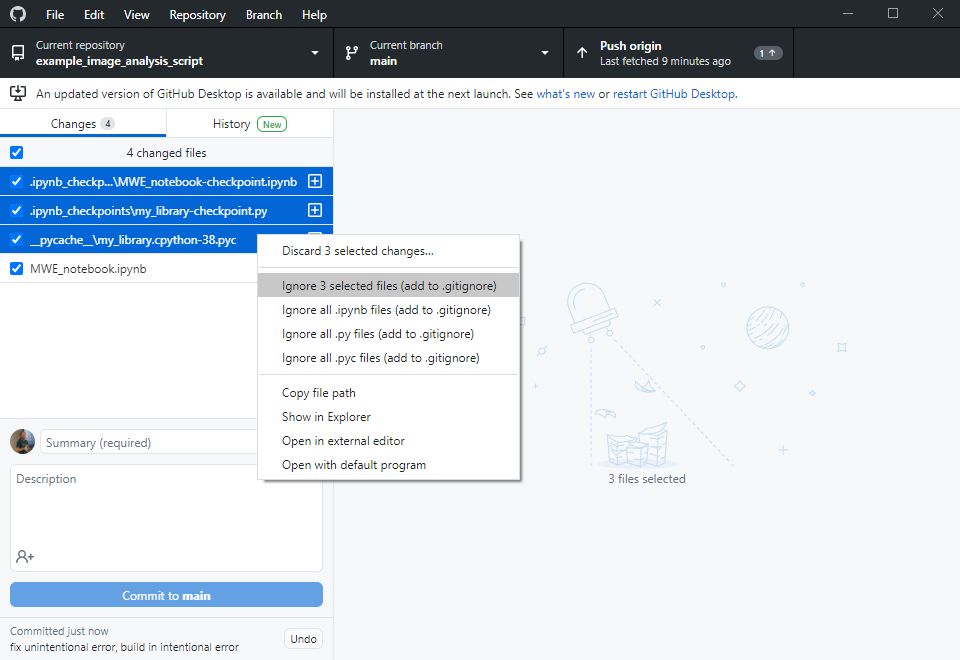Switch to the History tab
This screenshot has height=660, width=960.
tap(249, 124)
